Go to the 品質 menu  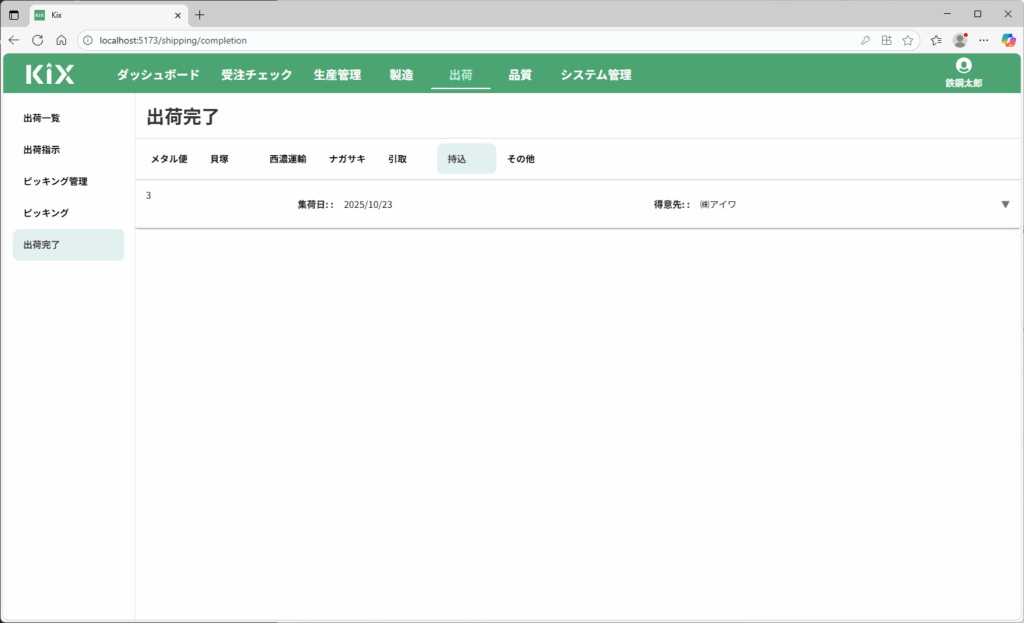pyautogui.click(x=520, y=75)
